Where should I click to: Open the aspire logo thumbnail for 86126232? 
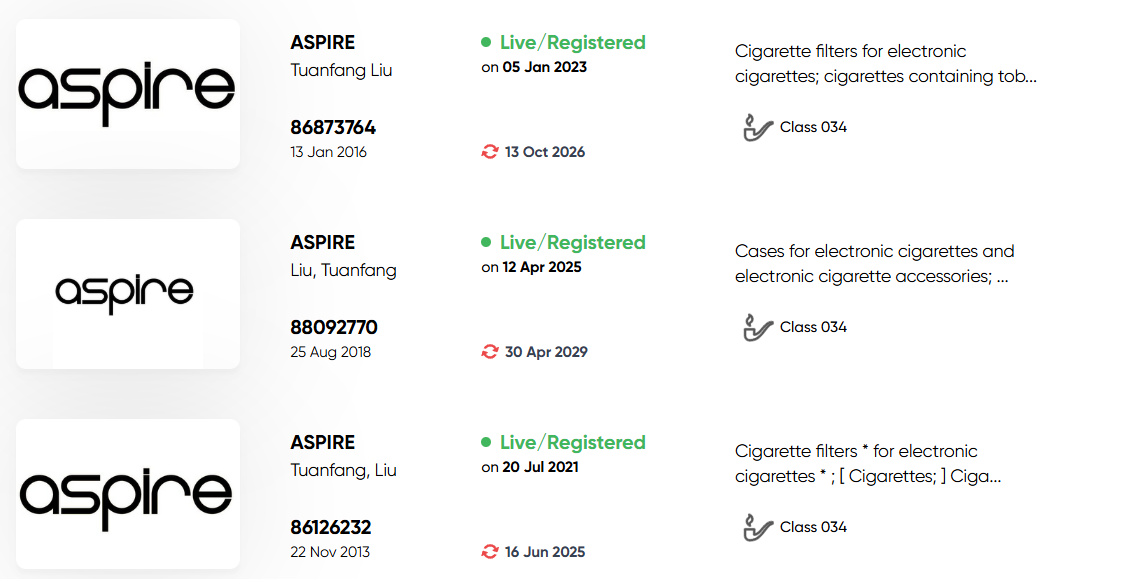tap(128, 494)
